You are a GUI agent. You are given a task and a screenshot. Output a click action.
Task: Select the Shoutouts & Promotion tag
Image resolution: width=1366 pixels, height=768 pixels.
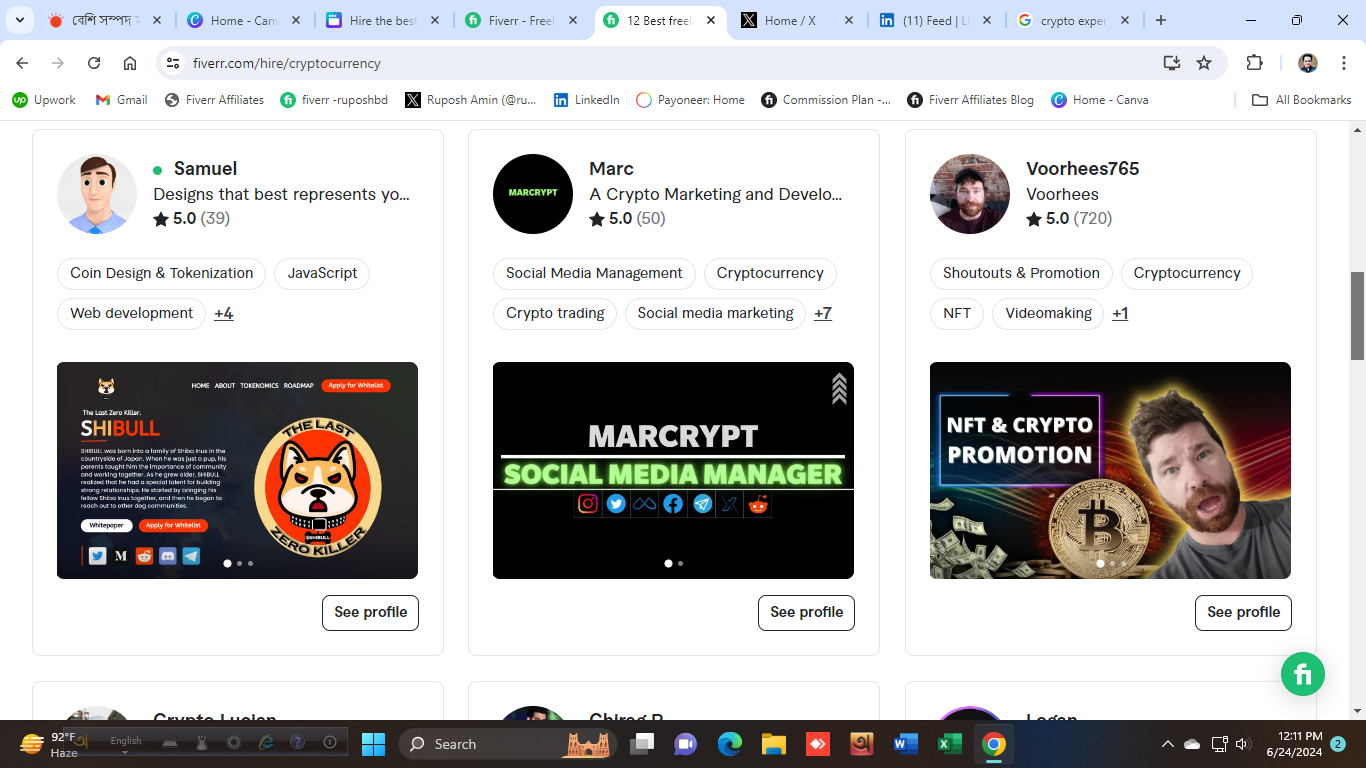[x=1021, y=273]
